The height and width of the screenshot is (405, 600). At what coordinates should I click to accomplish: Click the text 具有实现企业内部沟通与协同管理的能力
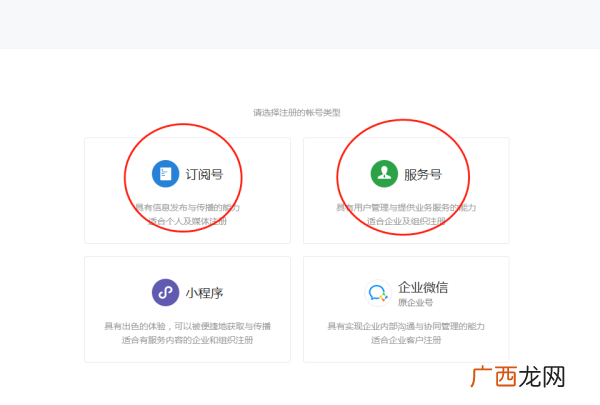pos(406,326)
